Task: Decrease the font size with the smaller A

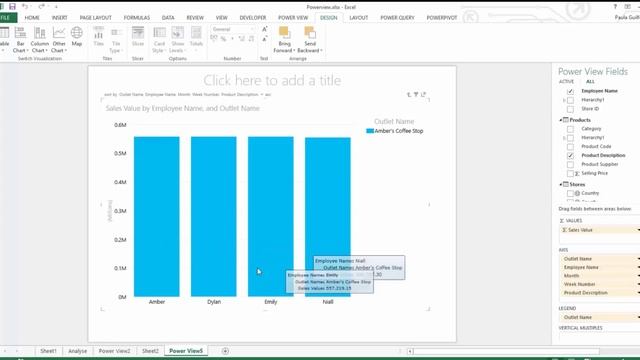Action: coord(264,39)
